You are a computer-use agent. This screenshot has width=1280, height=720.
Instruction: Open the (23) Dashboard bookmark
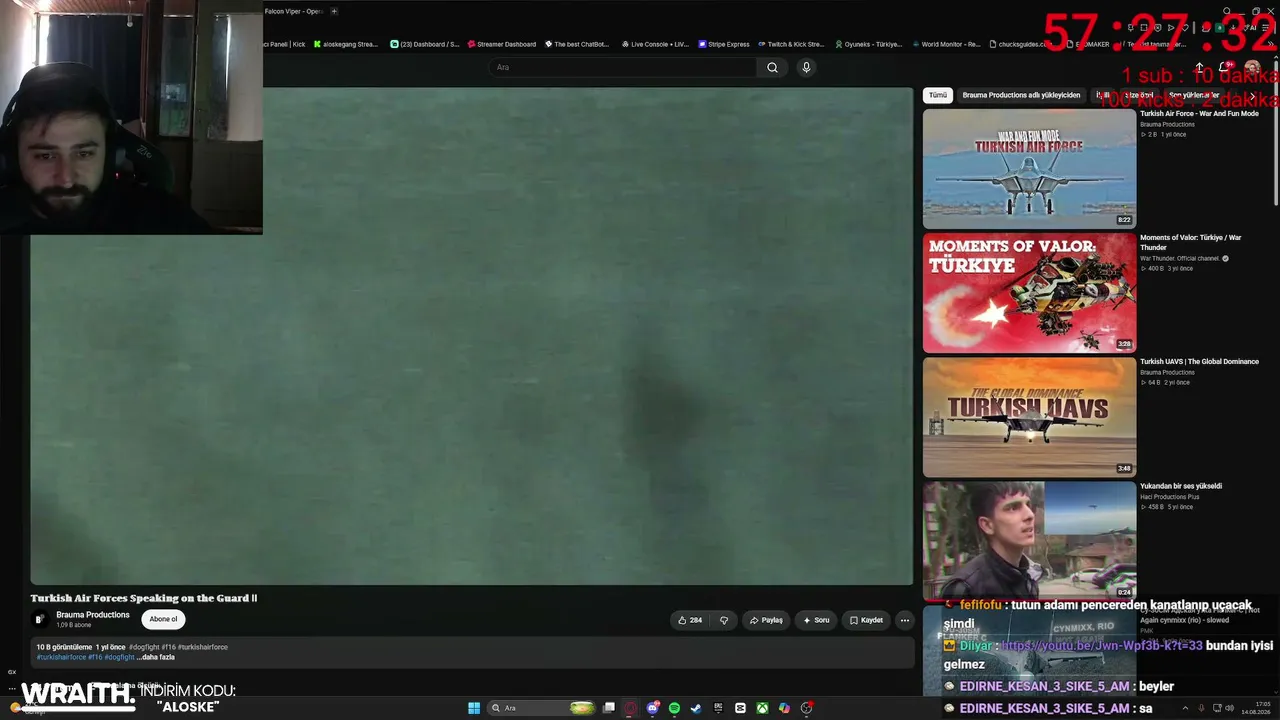tap(425, 44)
